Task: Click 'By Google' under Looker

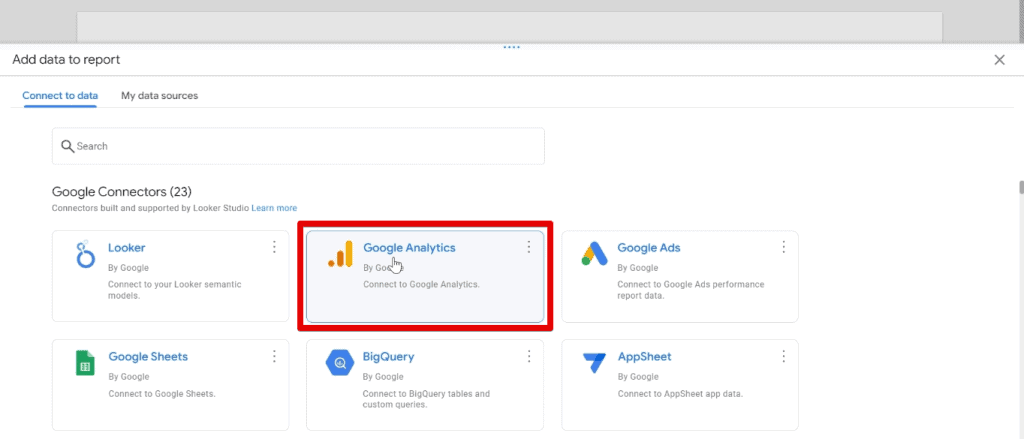Action: [x=128, y=268]
